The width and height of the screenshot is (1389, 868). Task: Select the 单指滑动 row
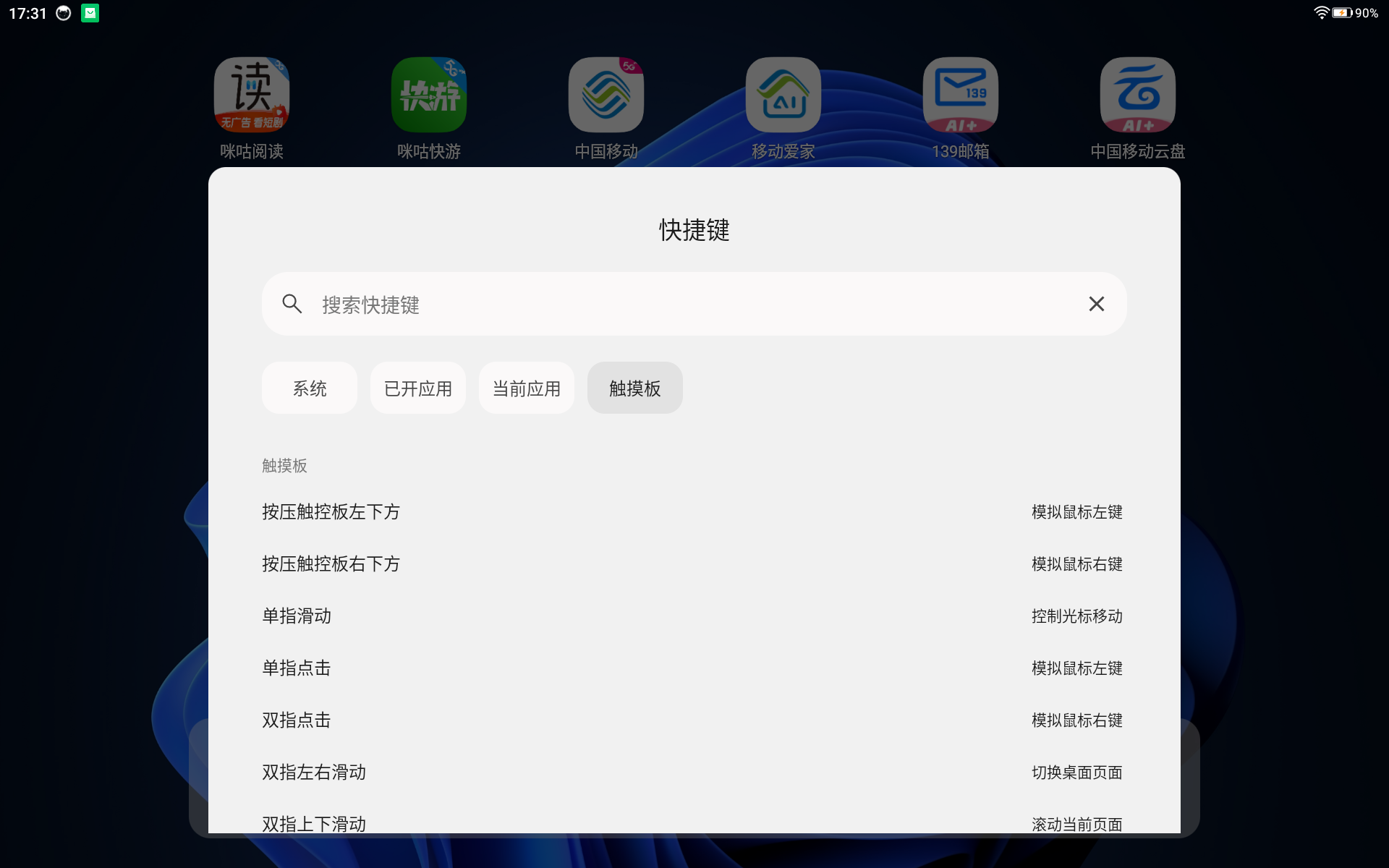point(693,616)
